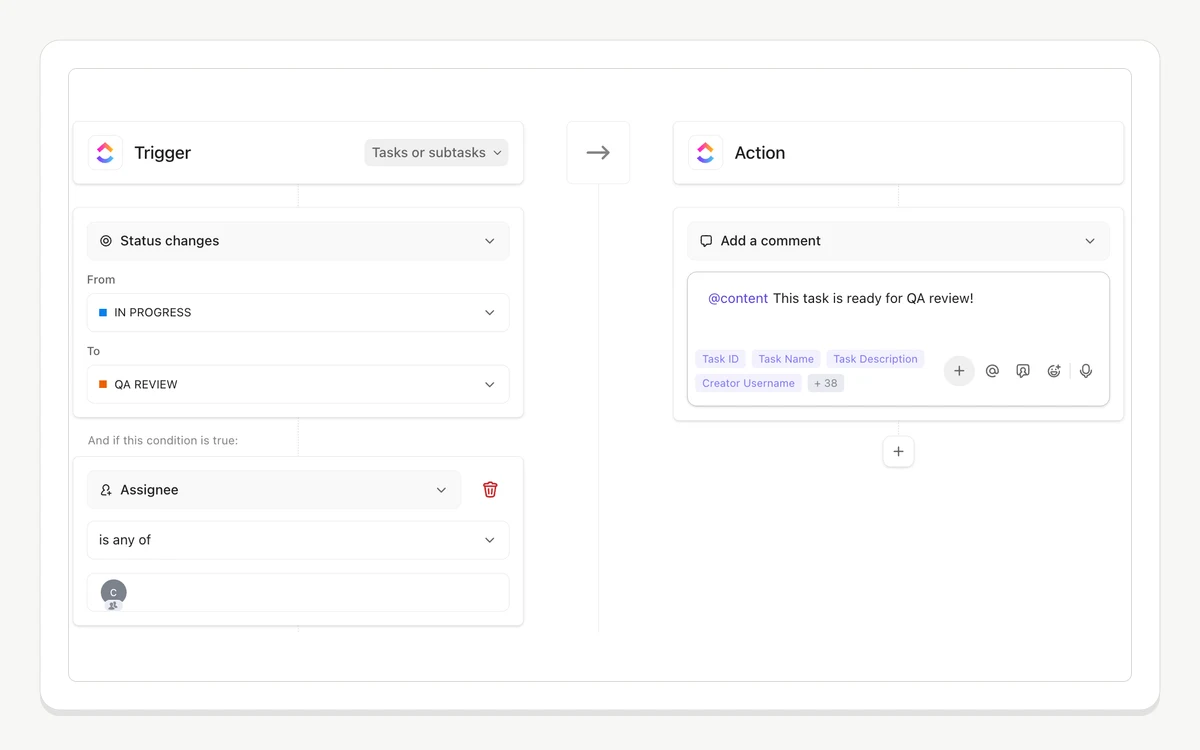Screen dimensions: 1200x750
Task: Click the person icon next to Assignee
Action: [x=106, y=490]
